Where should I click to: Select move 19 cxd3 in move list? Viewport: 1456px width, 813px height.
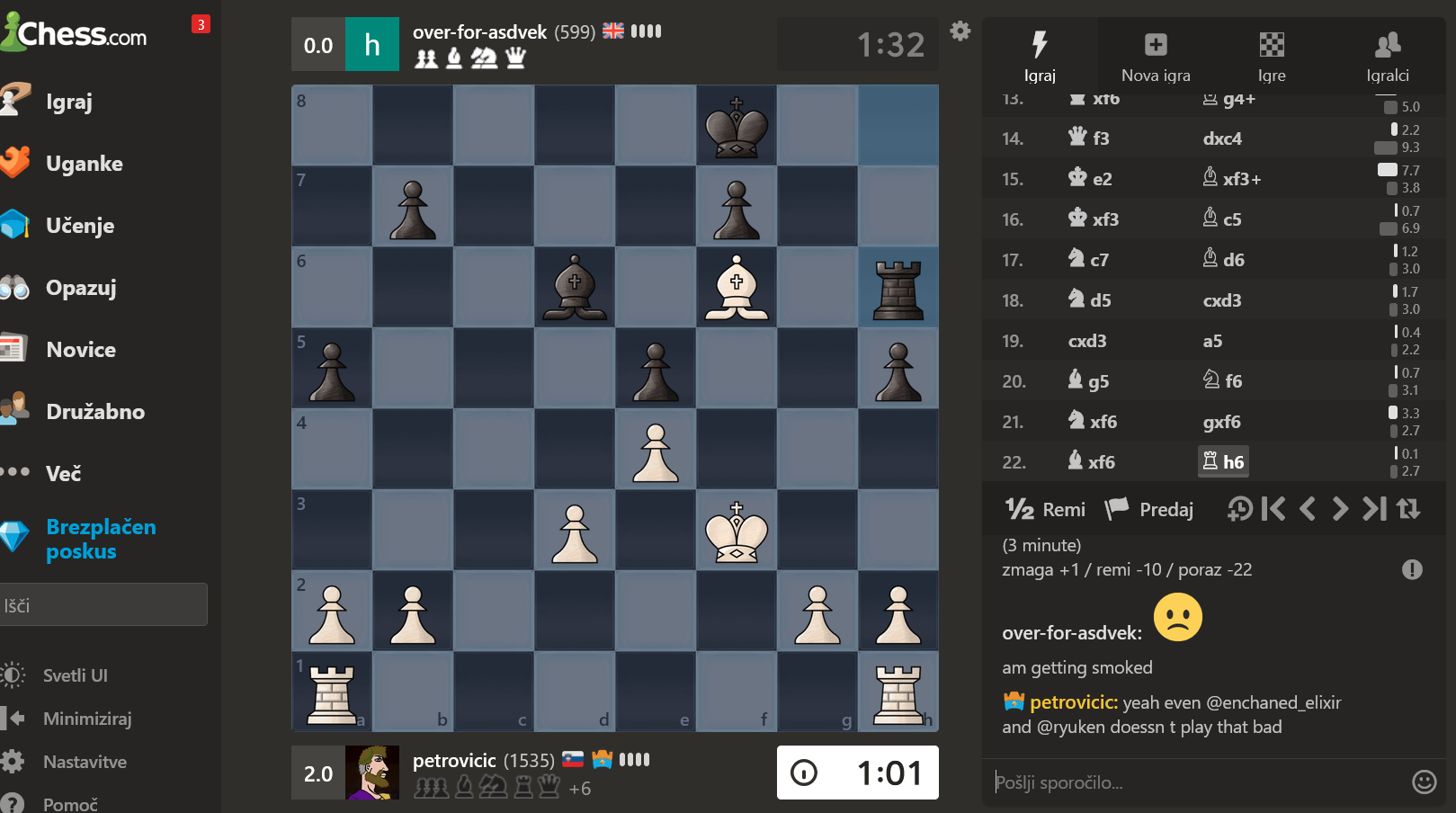1087,341
